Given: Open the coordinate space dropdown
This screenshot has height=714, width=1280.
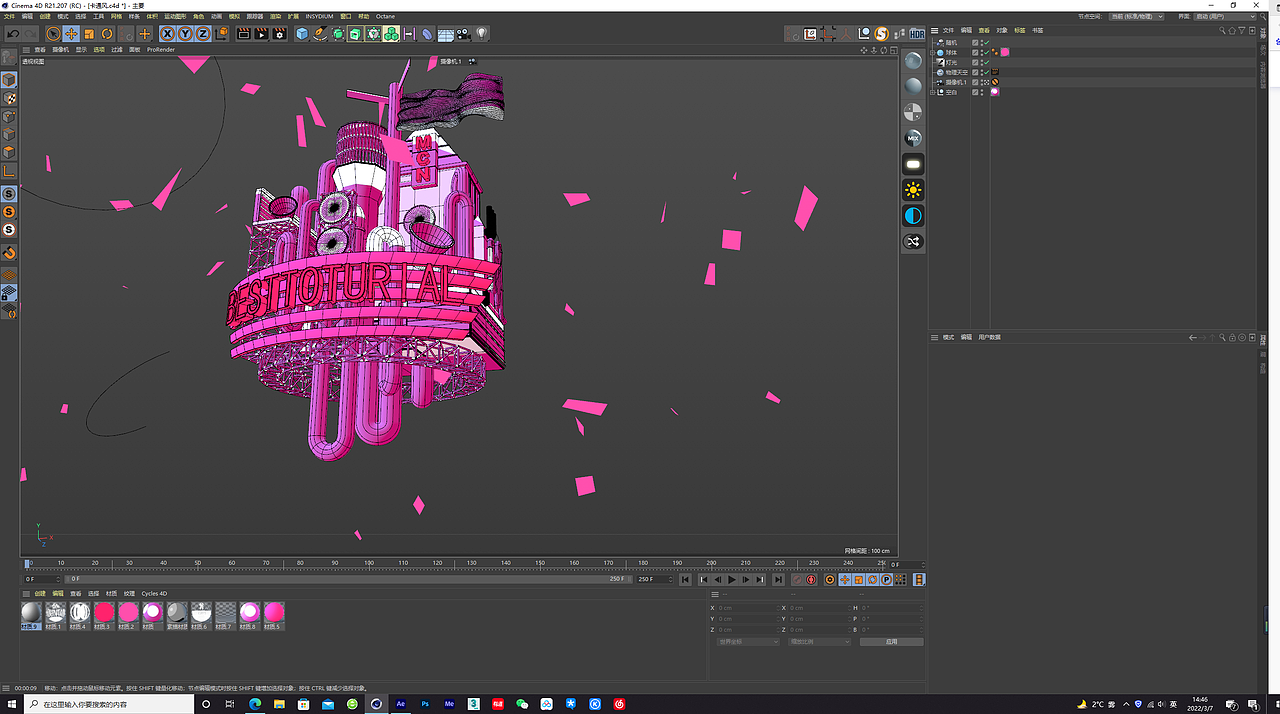Looking at the screenshot, I should (748, 642).
